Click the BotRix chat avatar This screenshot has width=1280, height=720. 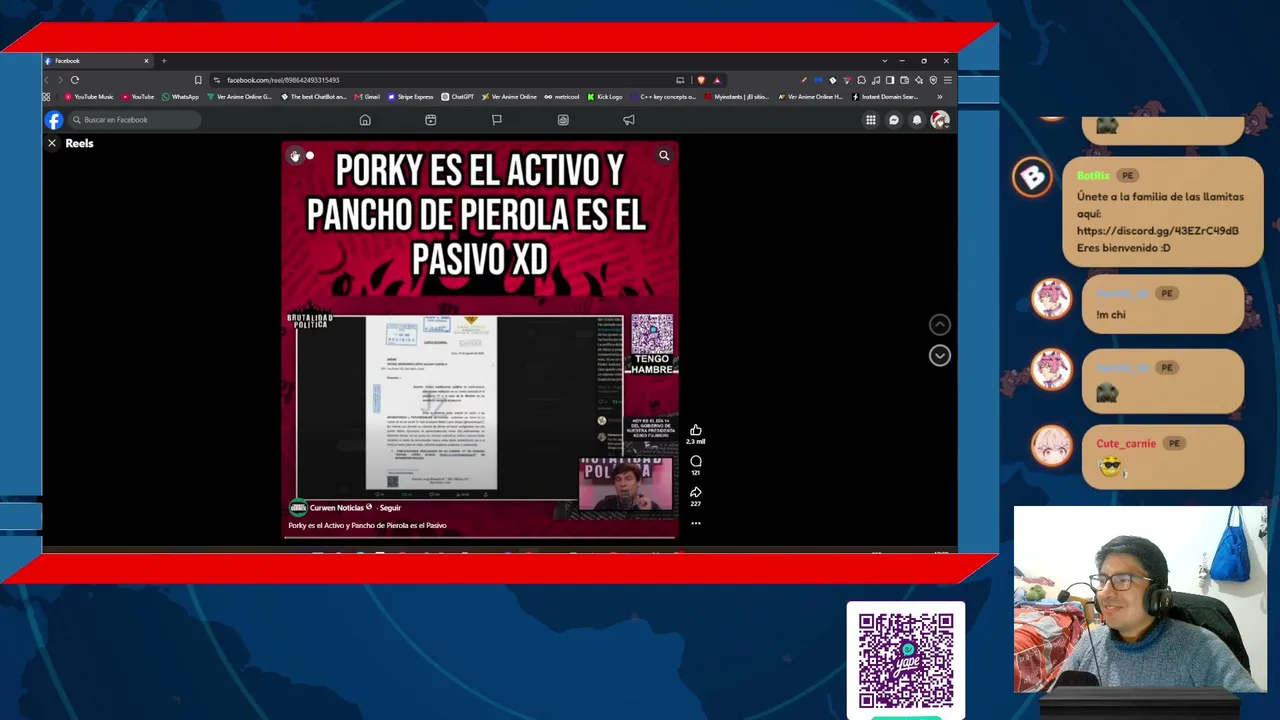click(1032, 177)
